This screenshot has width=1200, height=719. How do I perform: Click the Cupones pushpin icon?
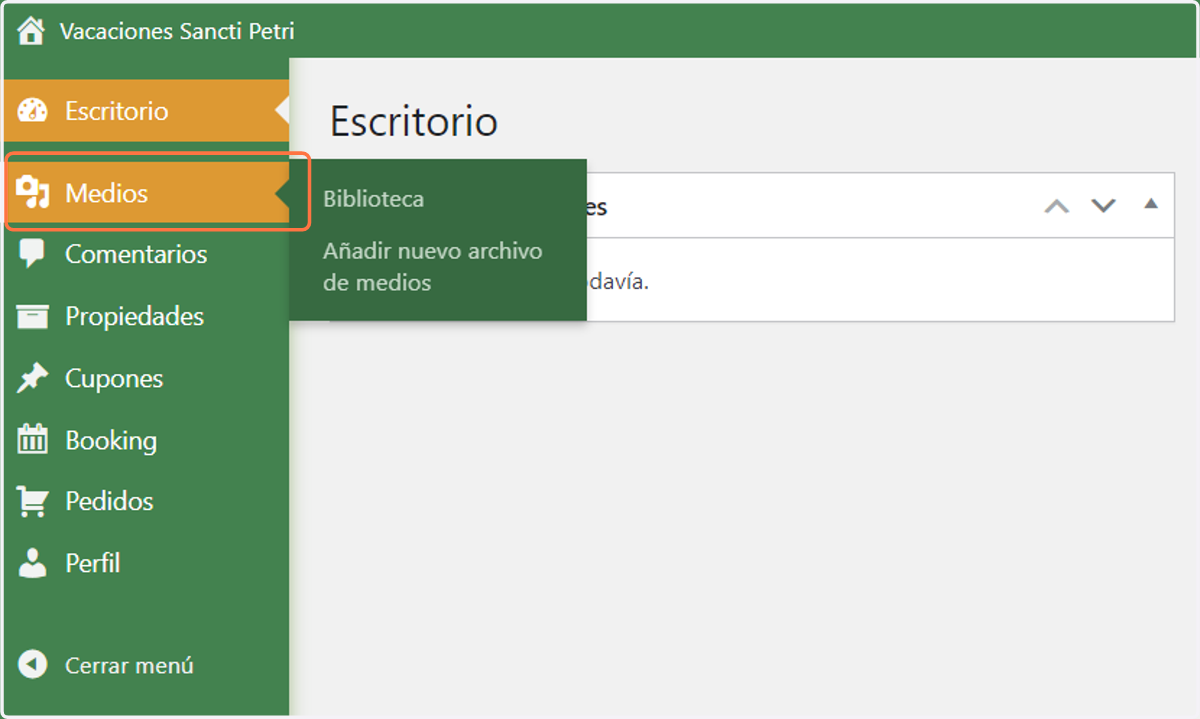(33, 378)
